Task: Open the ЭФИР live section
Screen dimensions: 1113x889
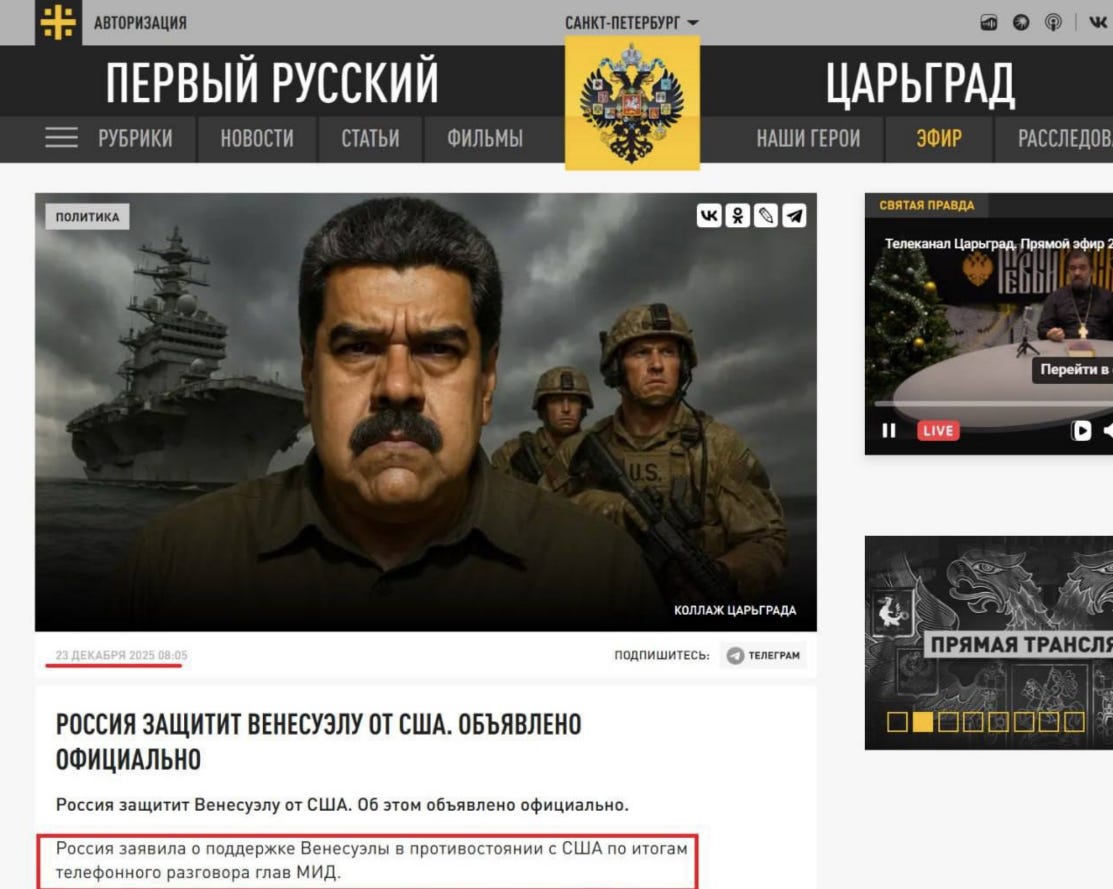Action: pyautogui.click(x=939, y=138)
